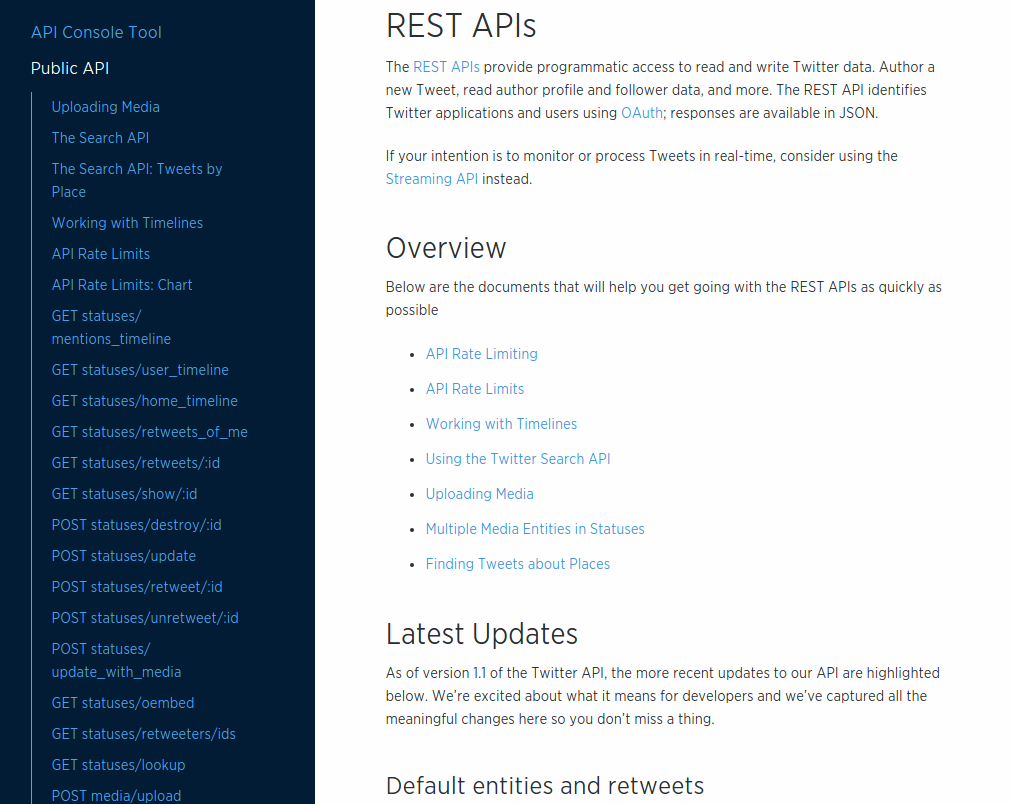Go to The Search API sidebar page

point(100,138)
